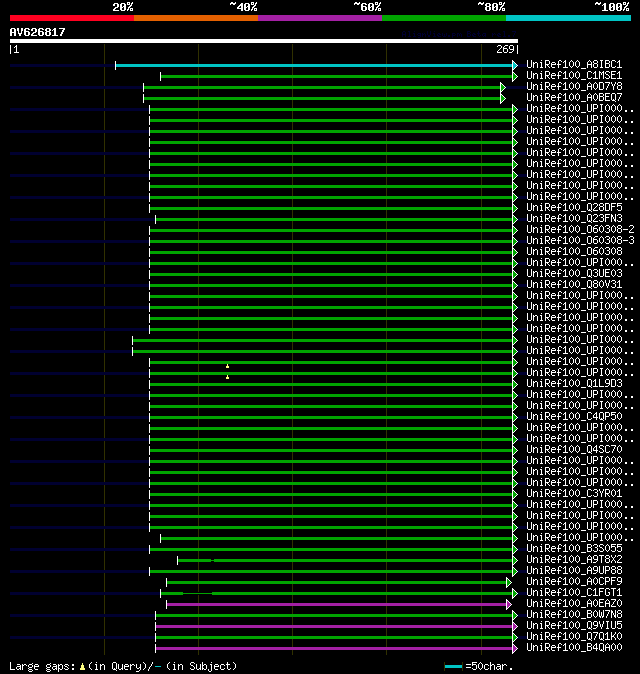The width and height of the screenshot is (640, 674).
Task: Click the green alignment bar for C1MSE1
Action: pyautogui.click(x=337, y=77)
